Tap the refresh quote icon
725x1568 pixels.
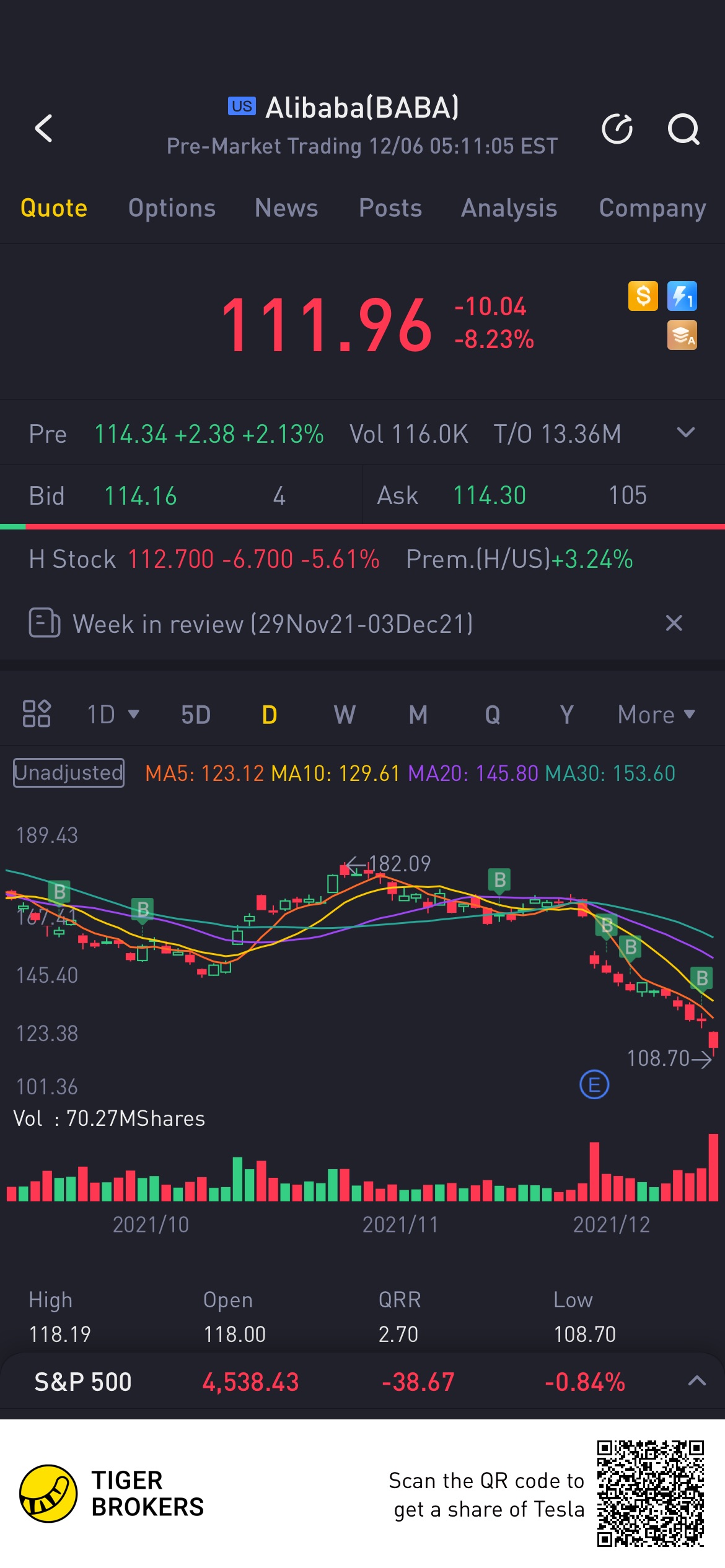point(617,129)
